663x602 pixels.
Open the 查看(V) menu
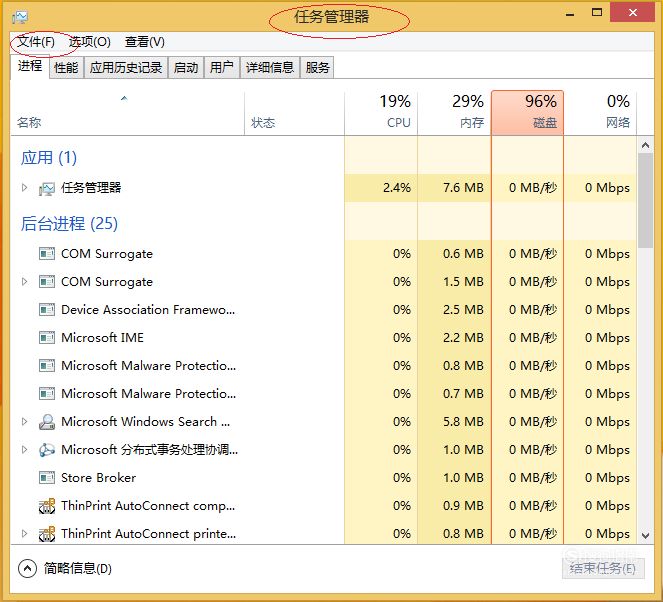(145, 42)
